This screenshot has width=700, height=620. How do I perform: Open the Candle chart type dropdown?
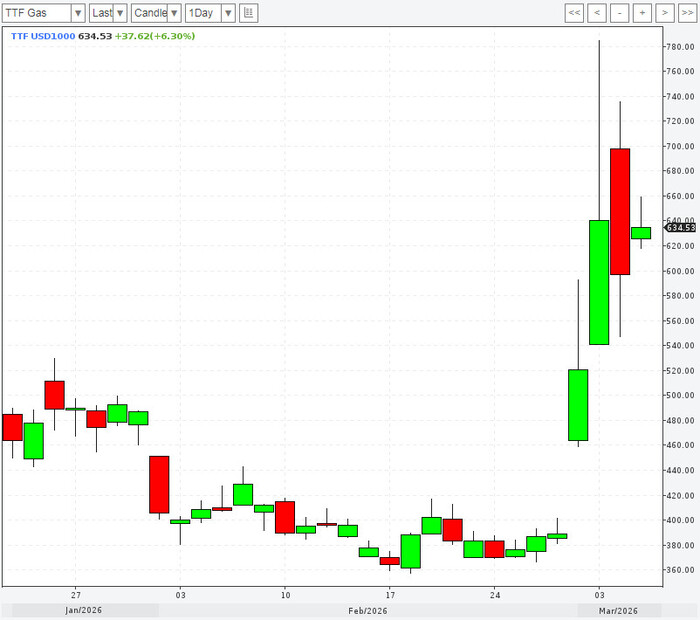coord(157,13)
